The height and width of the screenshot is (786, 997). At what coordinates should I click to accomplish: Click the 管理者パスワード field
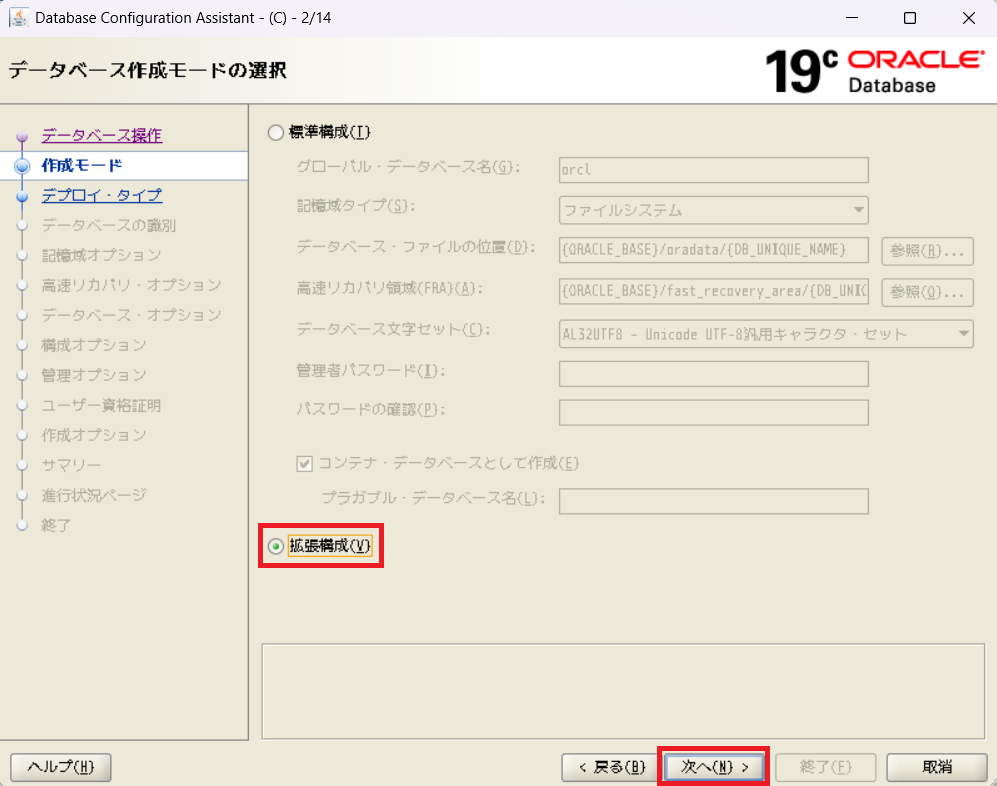pos(713,374)
